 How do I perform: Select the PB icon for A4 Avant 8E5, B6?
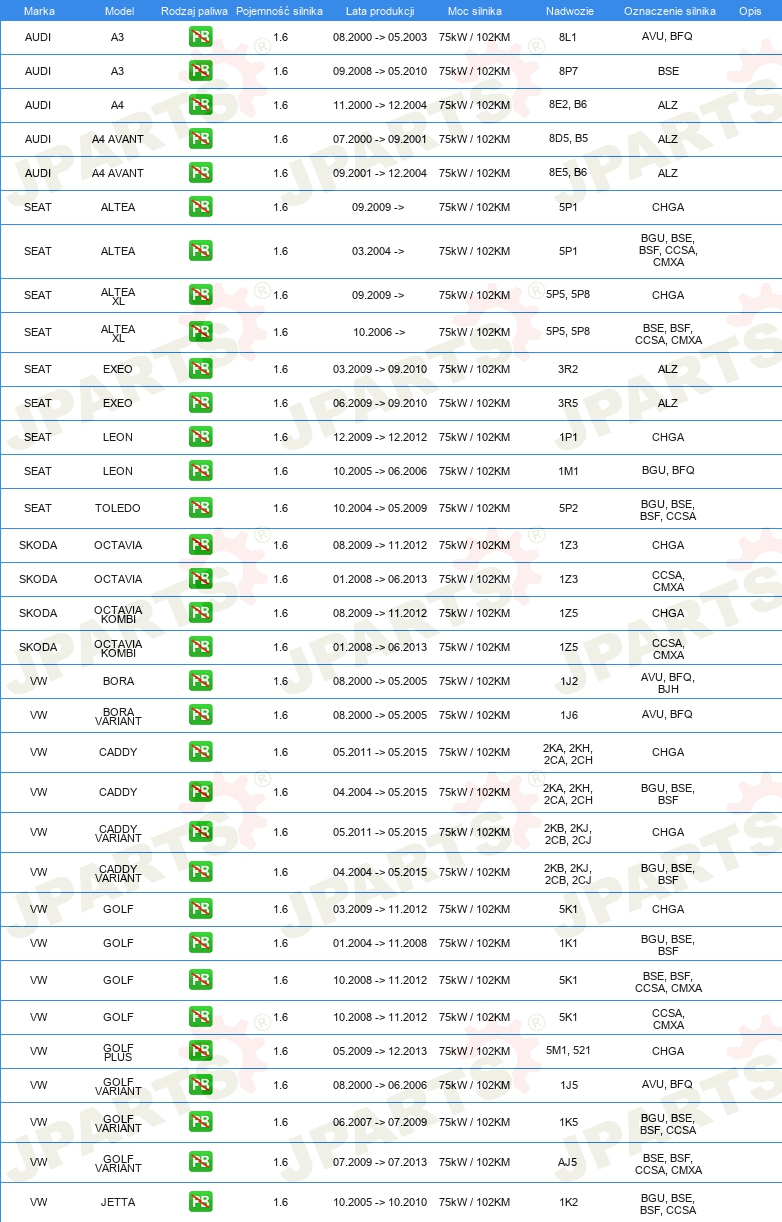tap(200, 173)
